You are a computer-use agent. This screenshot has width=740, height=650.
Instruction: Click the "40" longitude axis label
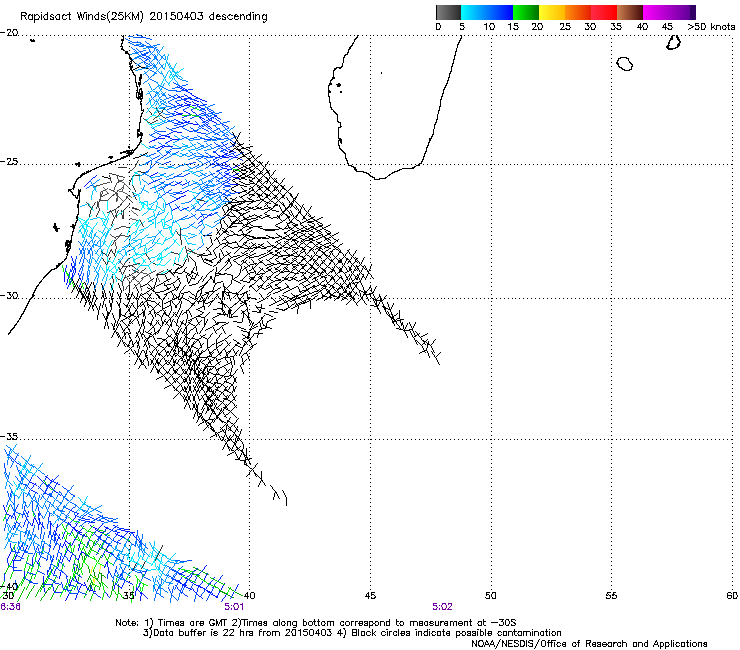249,596
